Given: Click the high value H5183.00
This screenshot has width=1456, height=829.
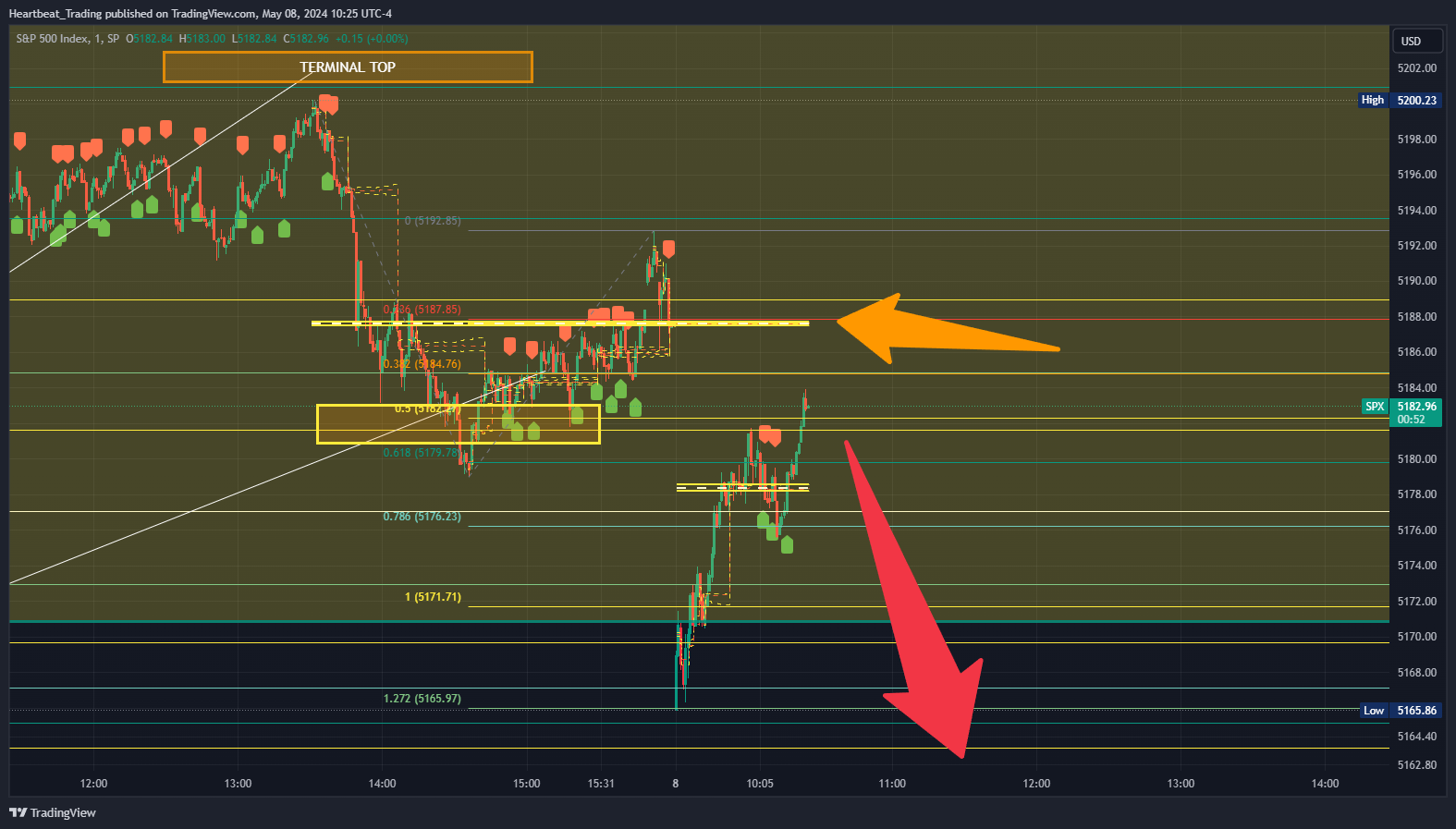Looking at the screenshot, I should pos(202,39).
